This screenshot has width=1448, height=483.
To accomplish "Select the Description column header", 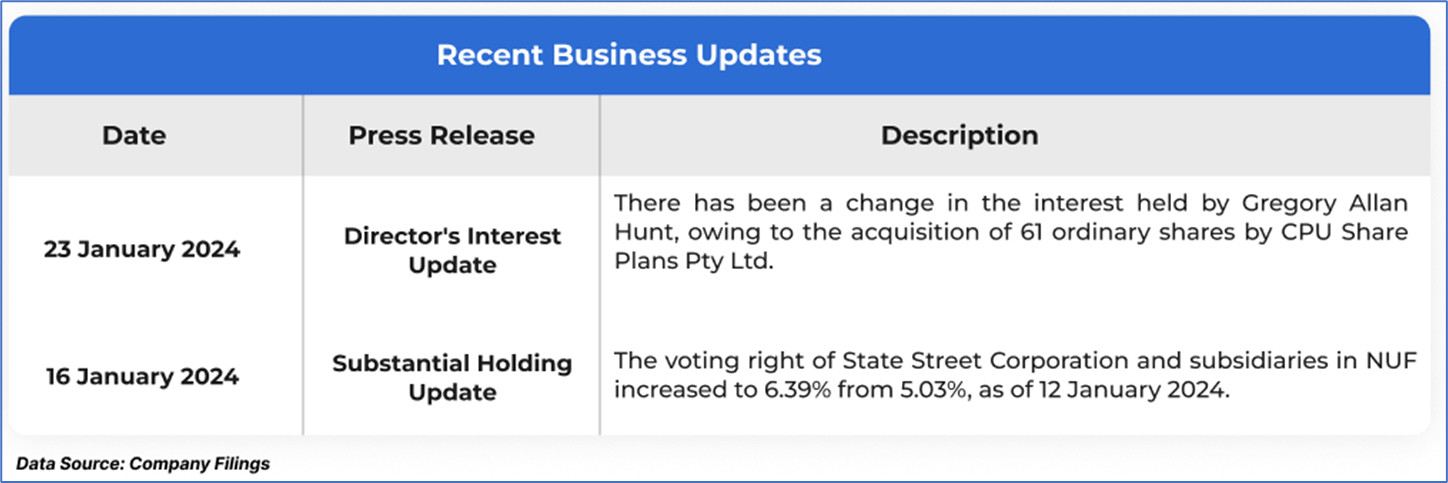I will pos(959,135).
